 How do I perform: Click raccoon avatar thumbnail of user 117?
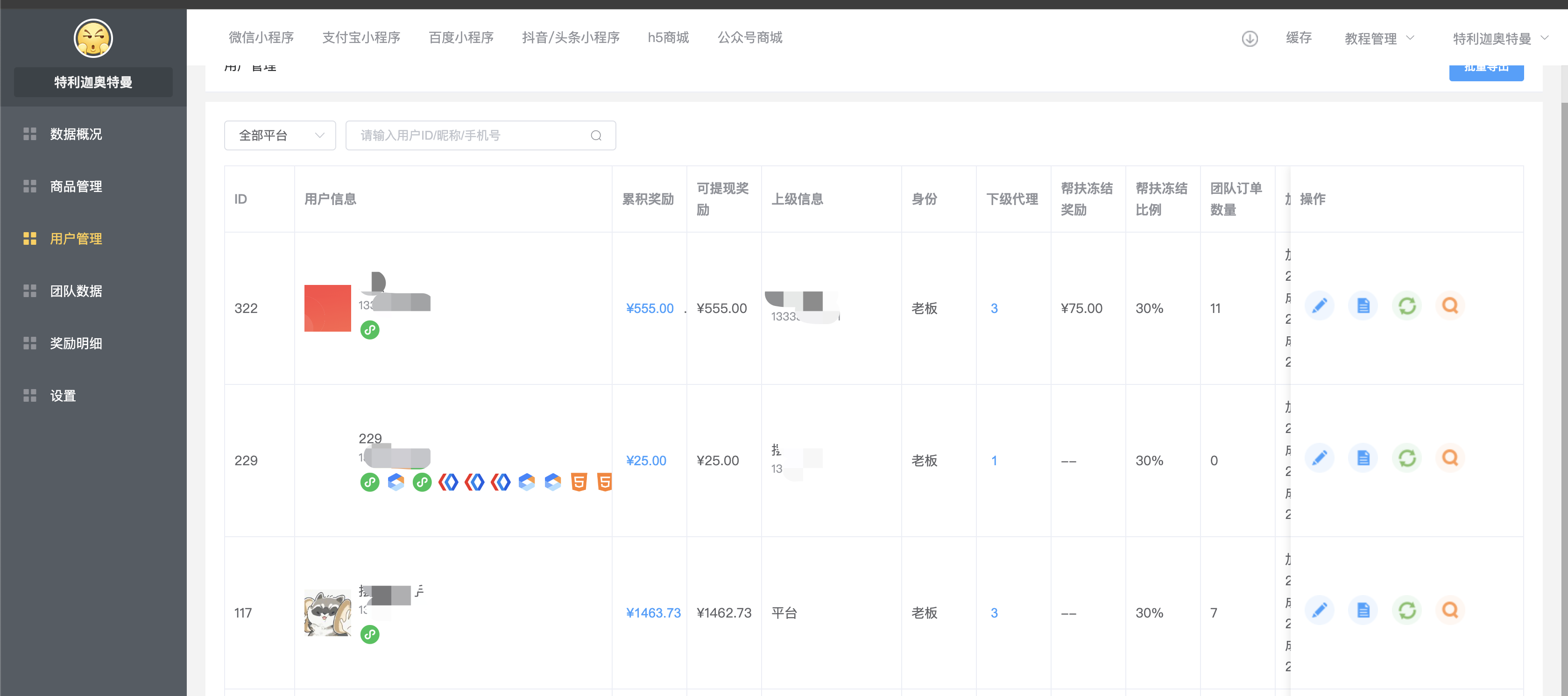coord(327,612)
